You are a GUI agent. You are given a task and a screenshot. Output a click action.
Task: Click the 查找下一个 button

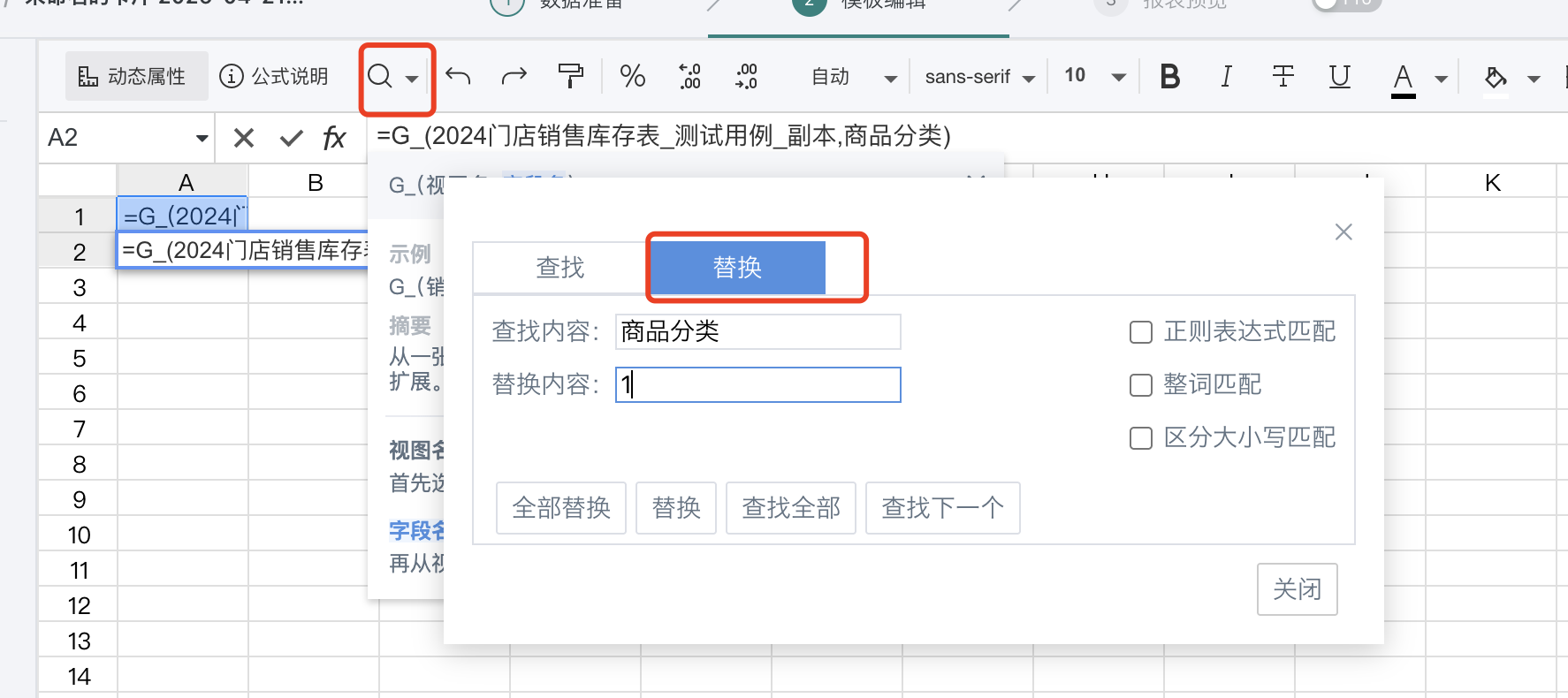943,508
